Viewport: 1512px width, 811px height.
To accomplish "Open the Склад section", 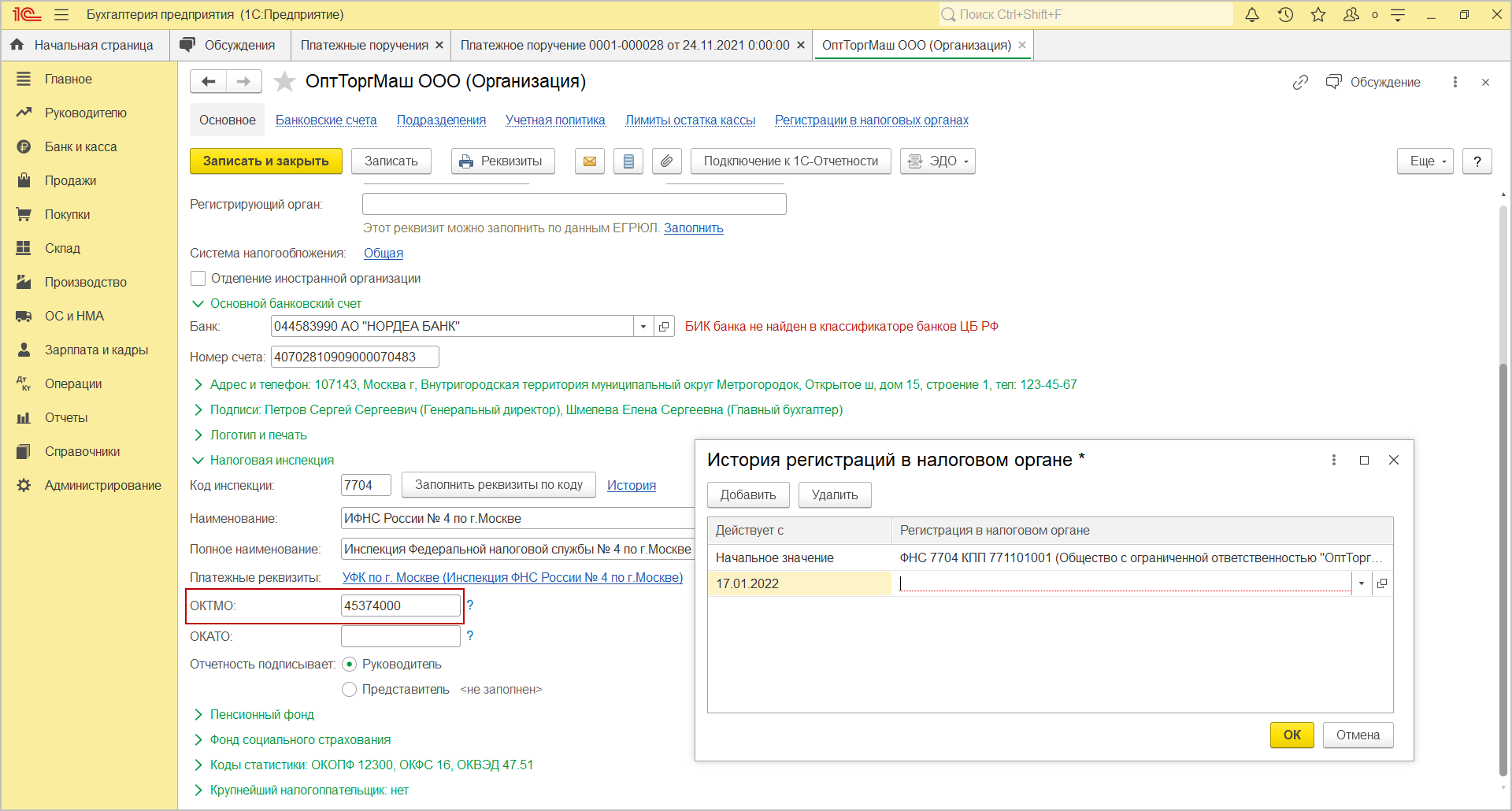I will coord(62,248).
